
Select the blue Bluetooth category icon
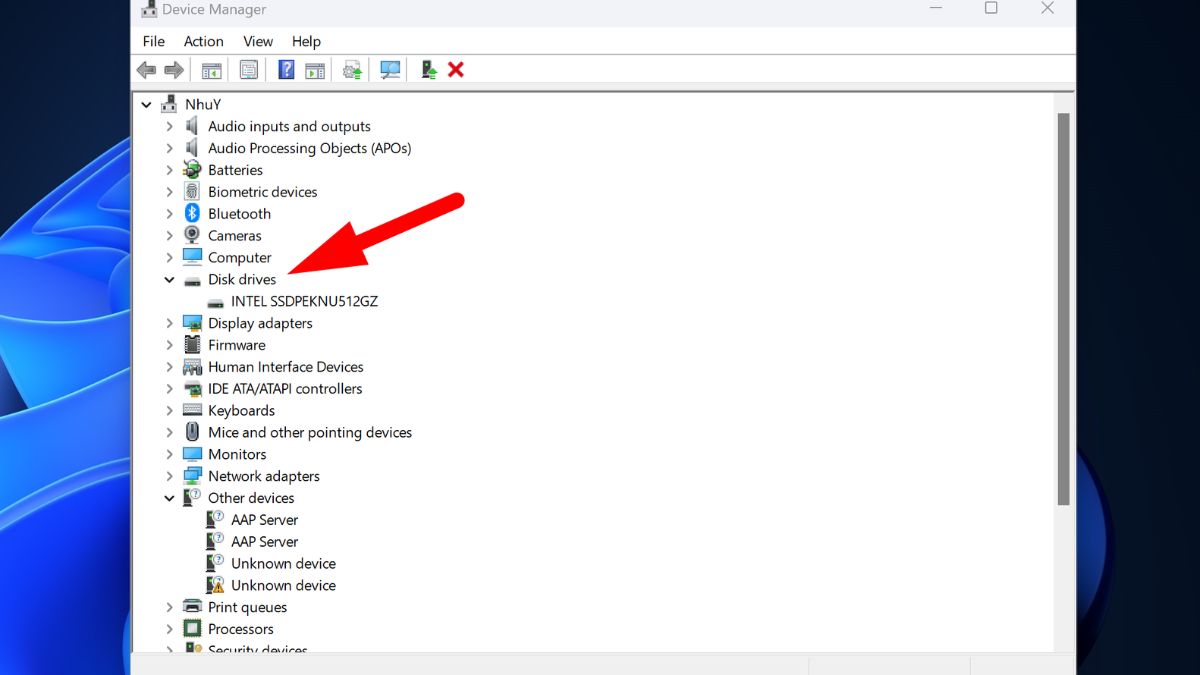pyautogui.click(x=192, y=214)
